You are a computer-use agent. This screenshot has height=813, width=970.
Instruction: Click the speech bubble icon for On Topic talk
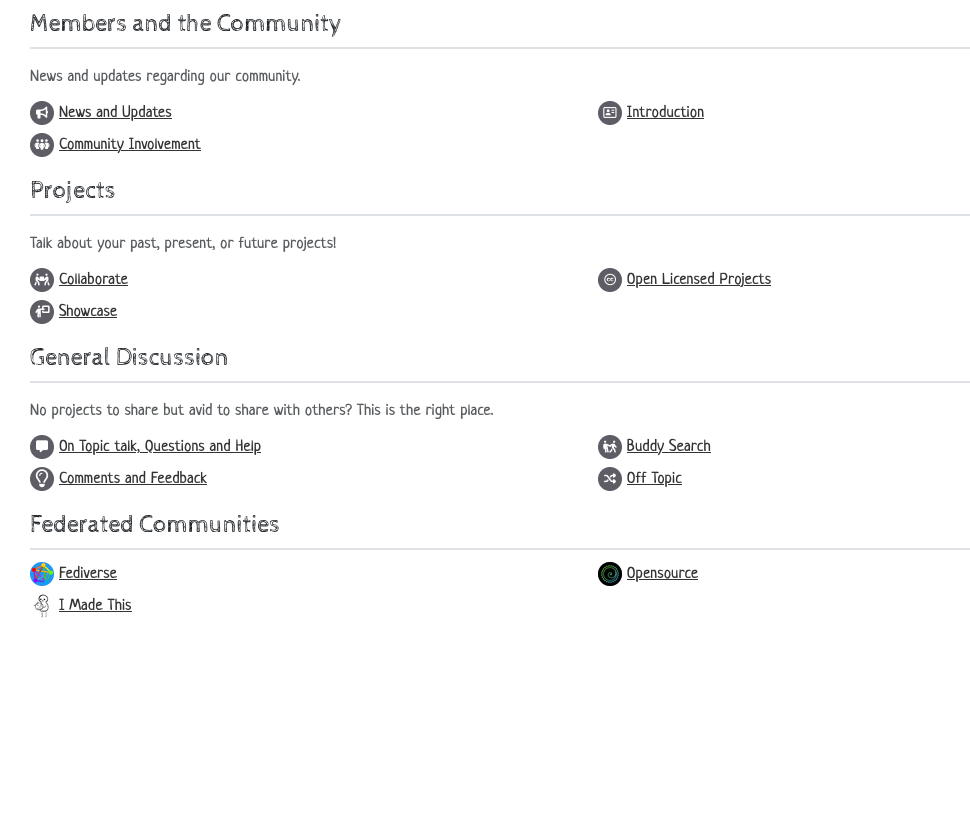[x=41, y=446]
